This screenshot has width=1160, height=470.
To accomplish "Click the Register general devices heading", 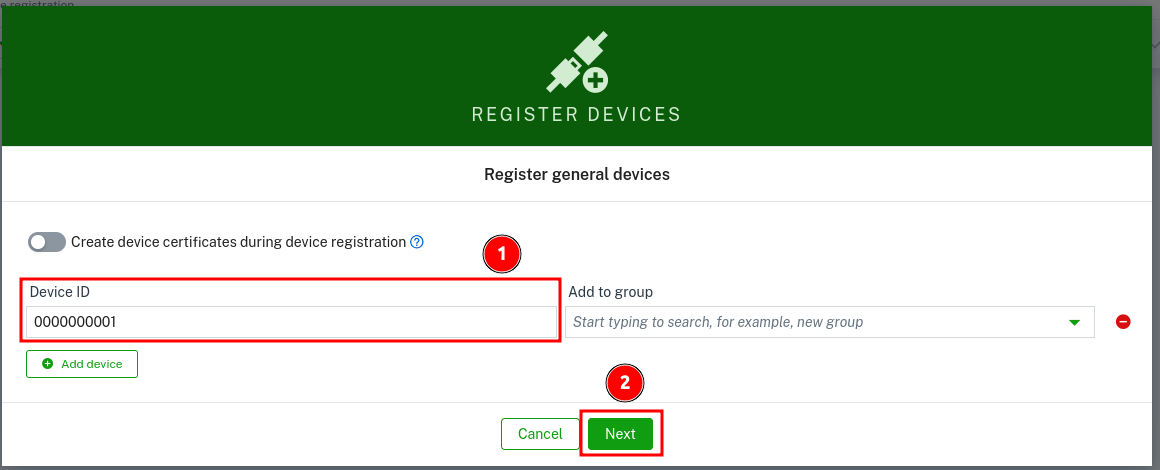I will click(577, 174).
